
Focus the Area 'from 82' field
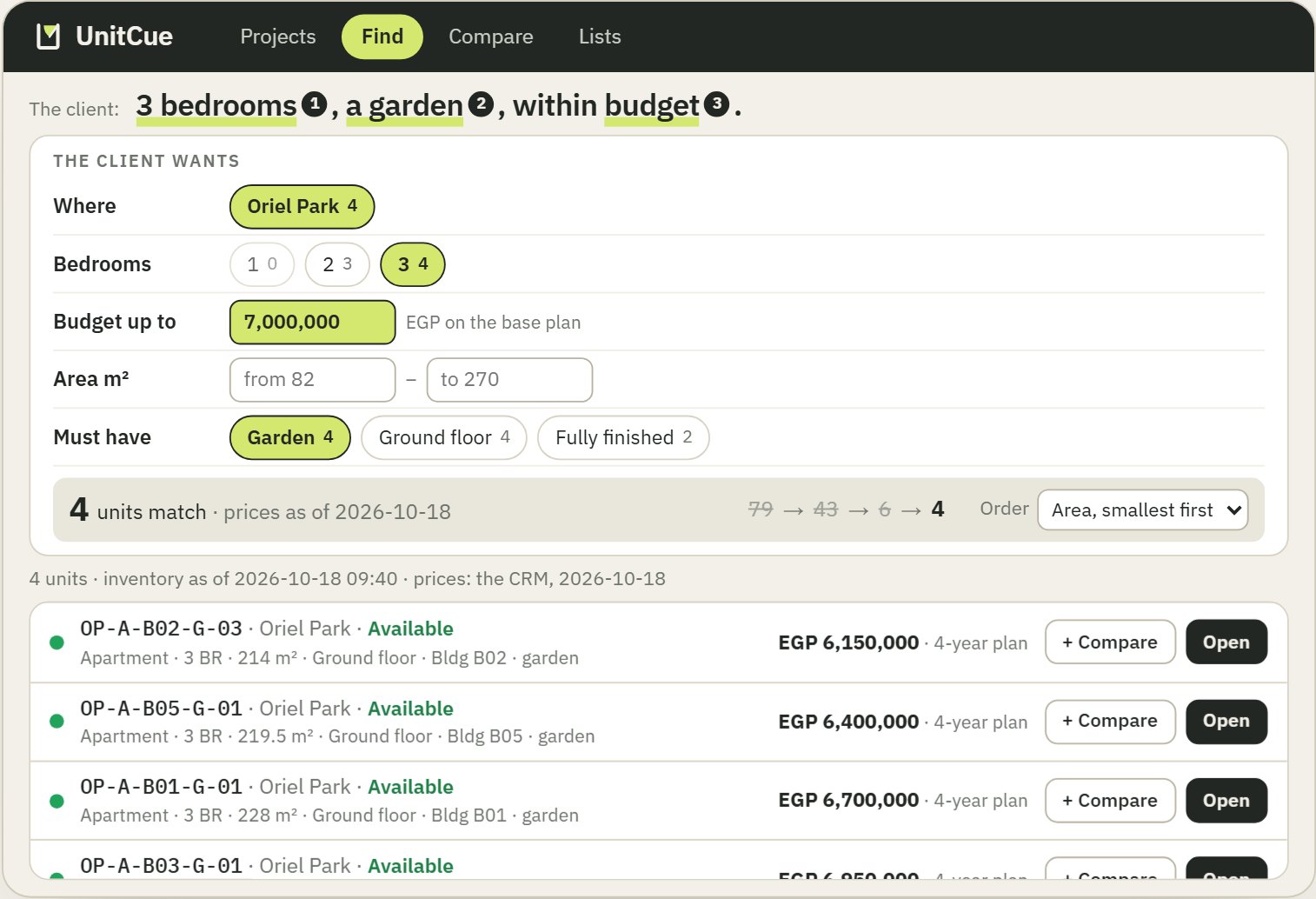point(312,380)
